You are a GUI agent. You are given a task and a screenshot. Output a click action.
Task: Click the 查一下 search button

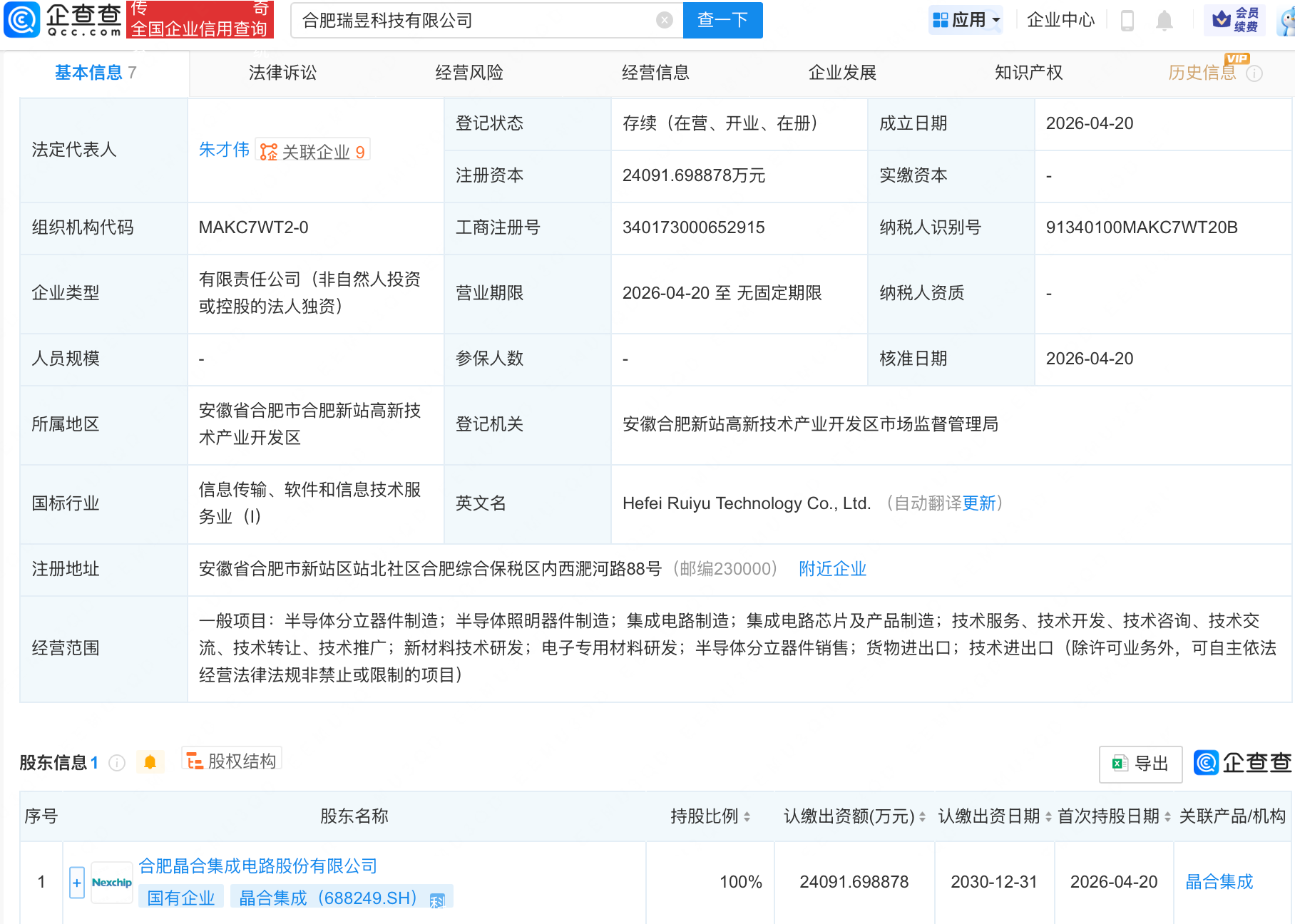[722, 20]
